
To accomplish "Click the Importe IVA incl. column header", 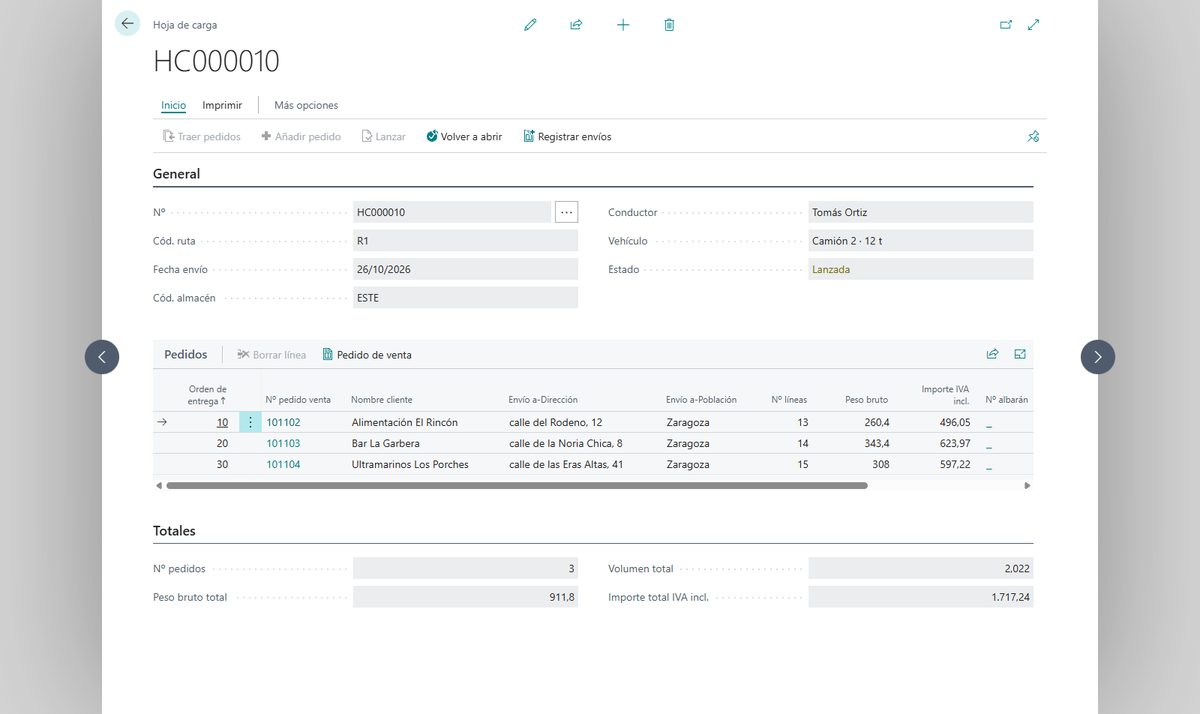I will [x=946, y=395].
